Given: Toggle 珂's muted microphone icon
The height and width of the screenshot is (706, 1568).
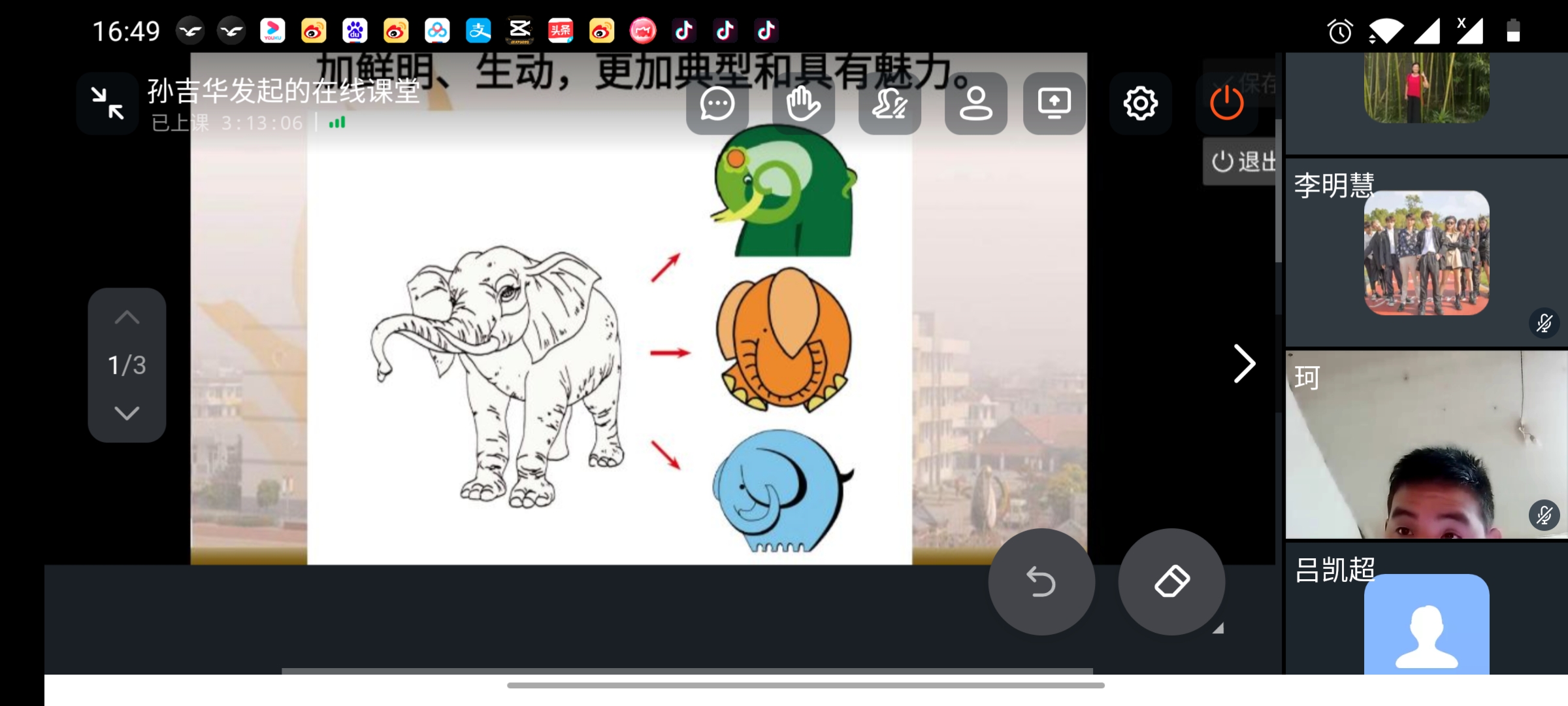Looking at the screenshot, I should click(x=1544, y=516).
